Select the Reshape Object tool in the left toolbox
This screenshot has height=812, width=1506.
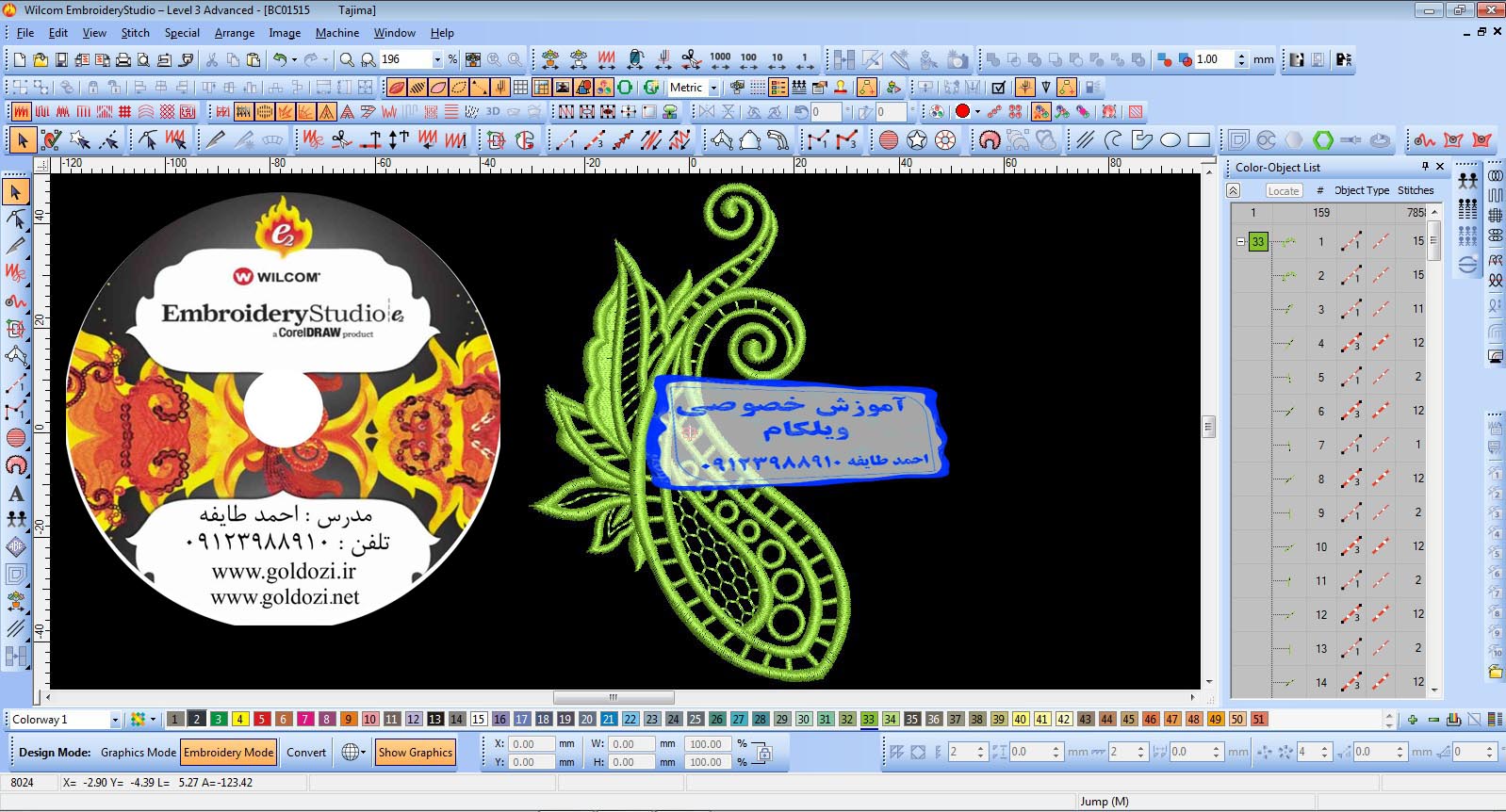[x=16, y=219]
